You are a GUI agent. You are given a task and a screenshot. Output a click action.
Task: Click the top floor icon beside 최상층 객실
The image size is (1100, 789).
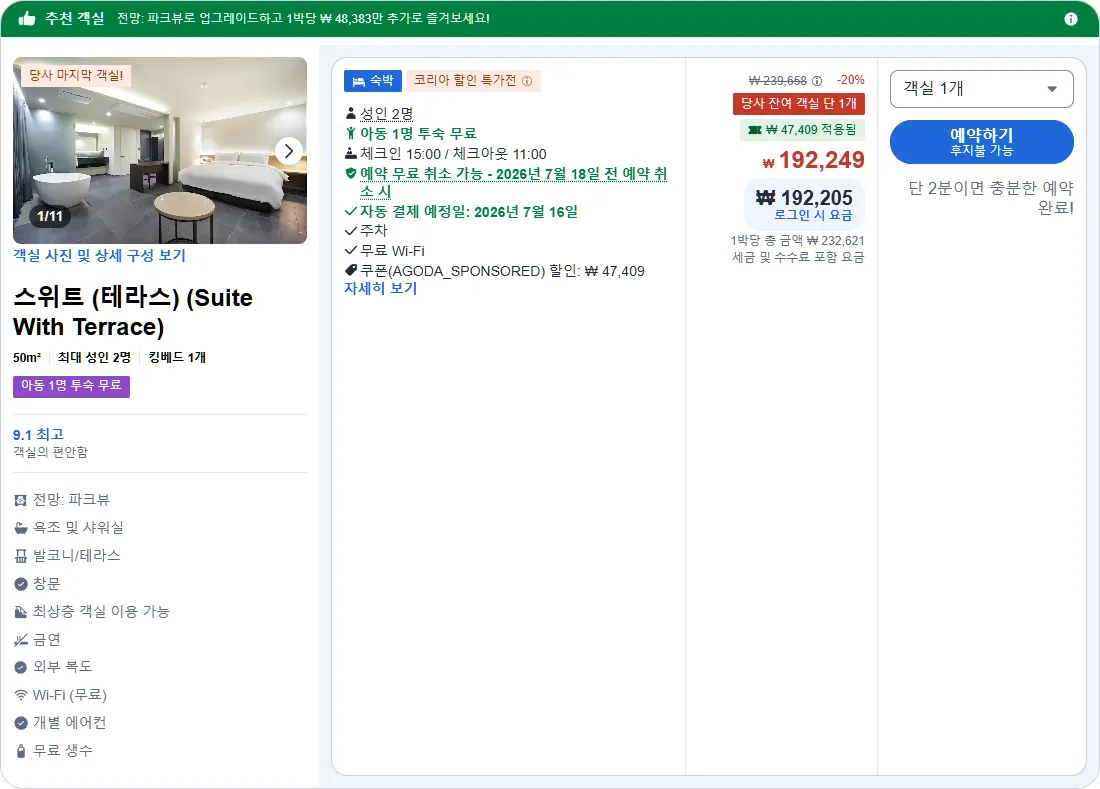[20, 612]
